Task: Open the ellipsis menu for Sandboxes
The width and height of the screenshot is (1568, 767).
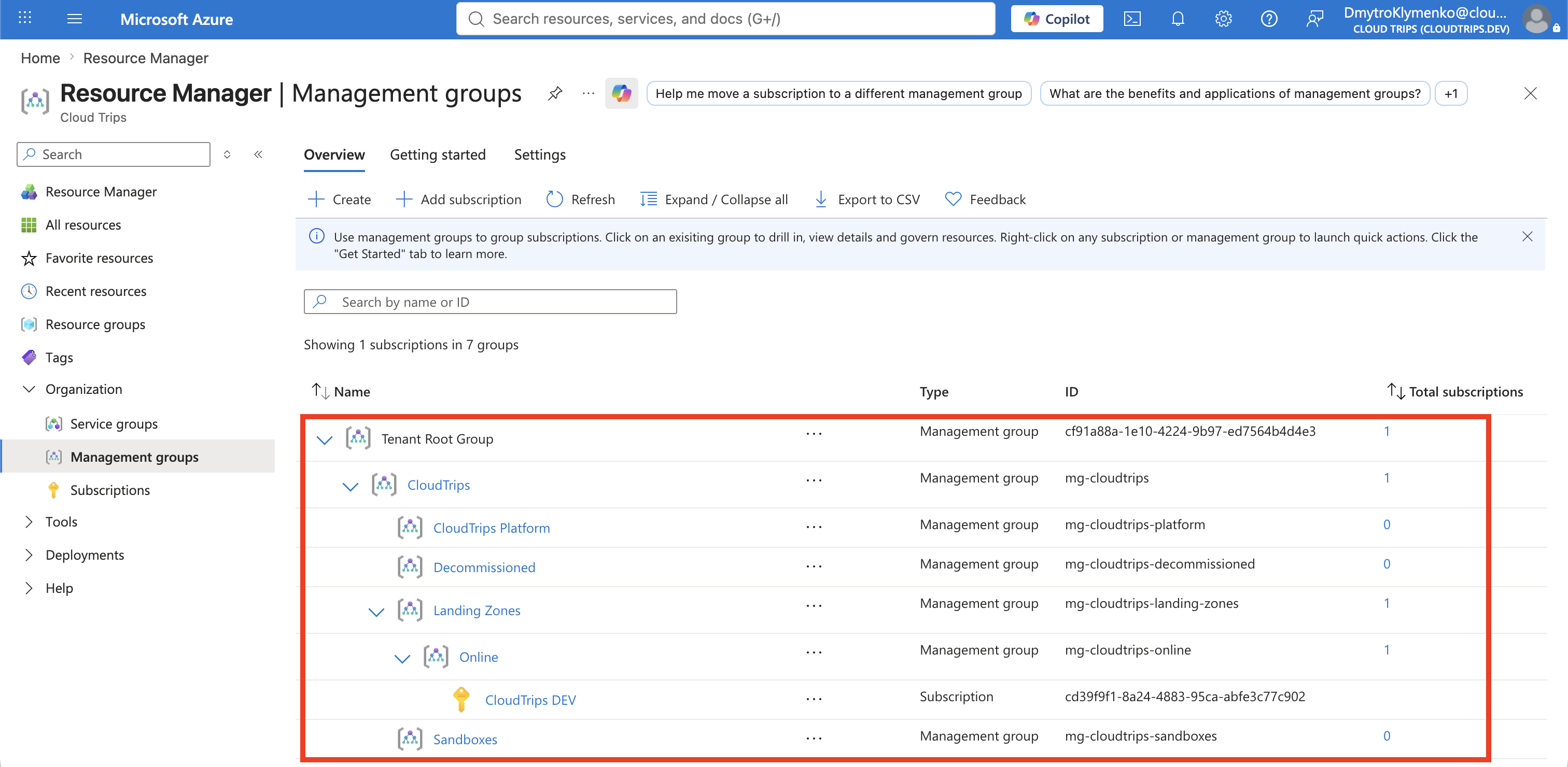Action: coord(813,738)
